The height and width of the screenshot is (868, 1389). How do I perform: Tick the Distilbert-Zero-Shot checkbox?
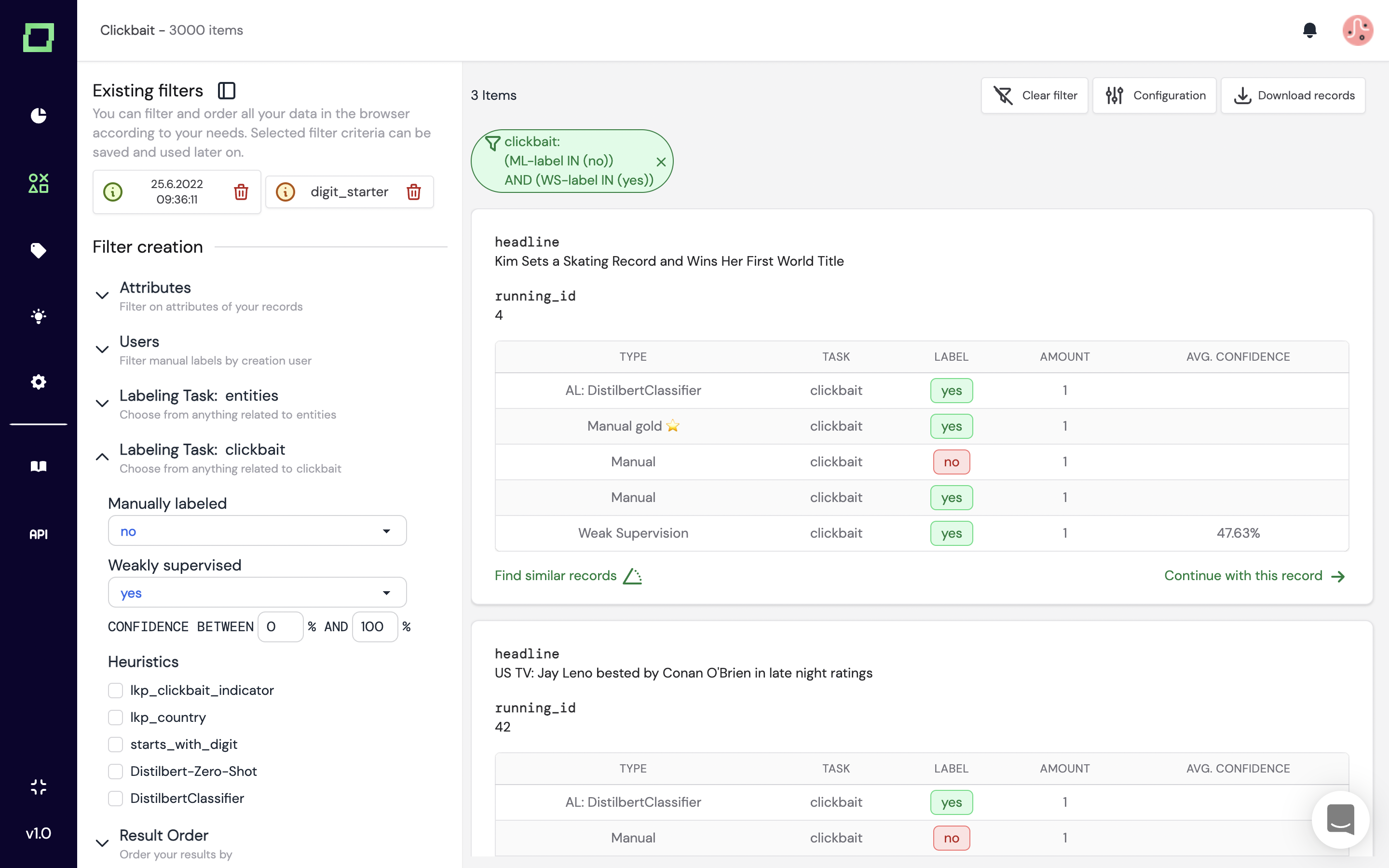click(x=115, y=771)
